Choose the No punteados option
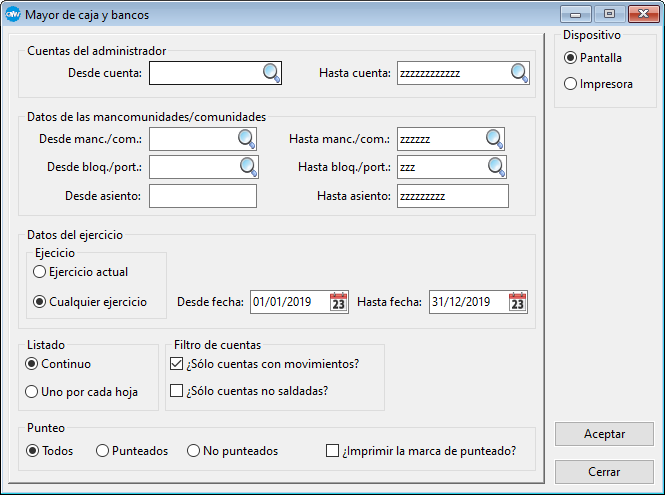 coord(193,451)
